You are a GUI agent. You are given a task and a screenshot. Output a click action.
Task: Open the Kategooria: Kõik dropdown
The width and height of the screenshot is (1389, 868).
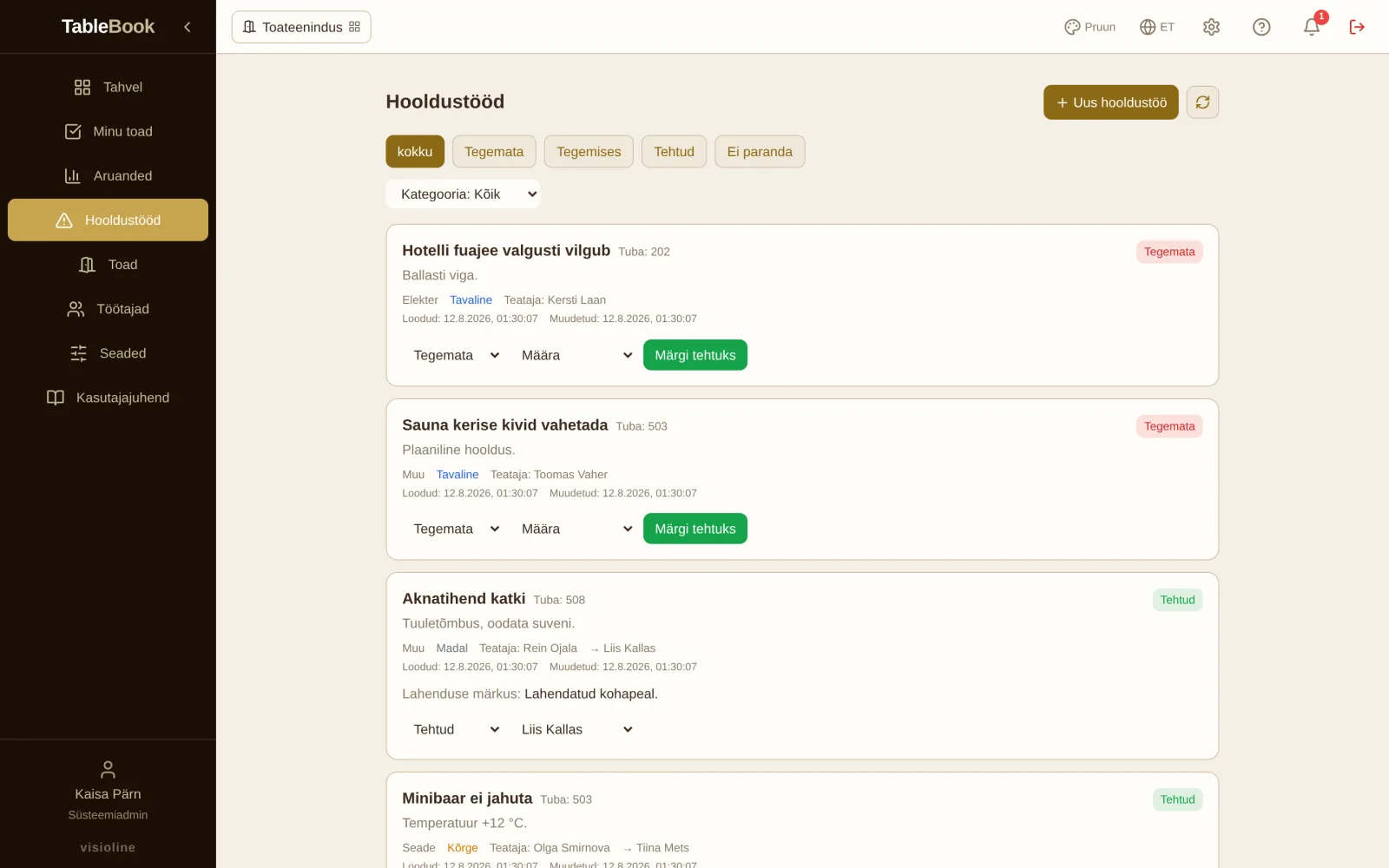pyautogui.click(x=463, y=194)
